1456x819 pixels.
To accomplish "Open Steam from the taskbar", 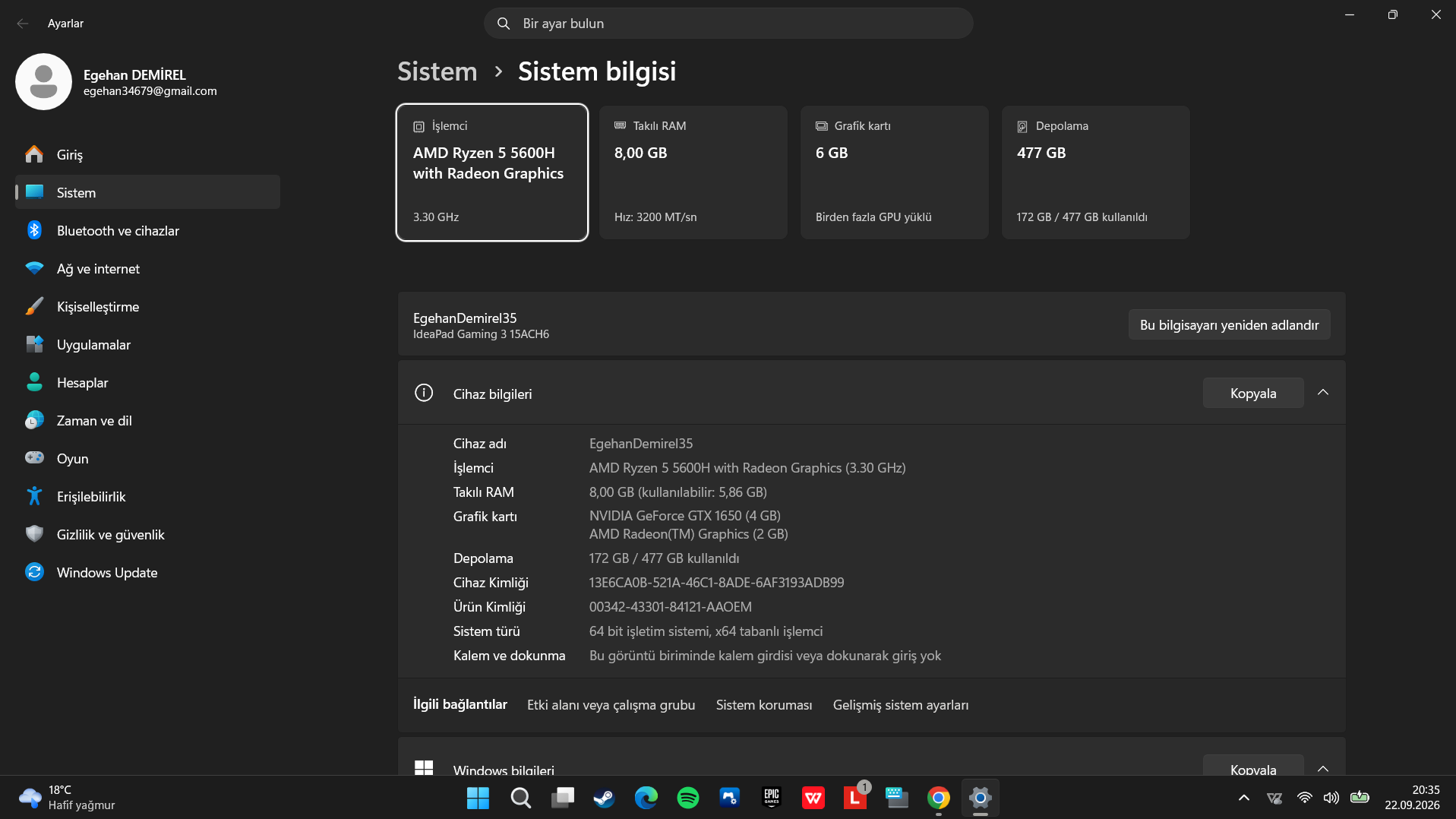I will point(604,798).
